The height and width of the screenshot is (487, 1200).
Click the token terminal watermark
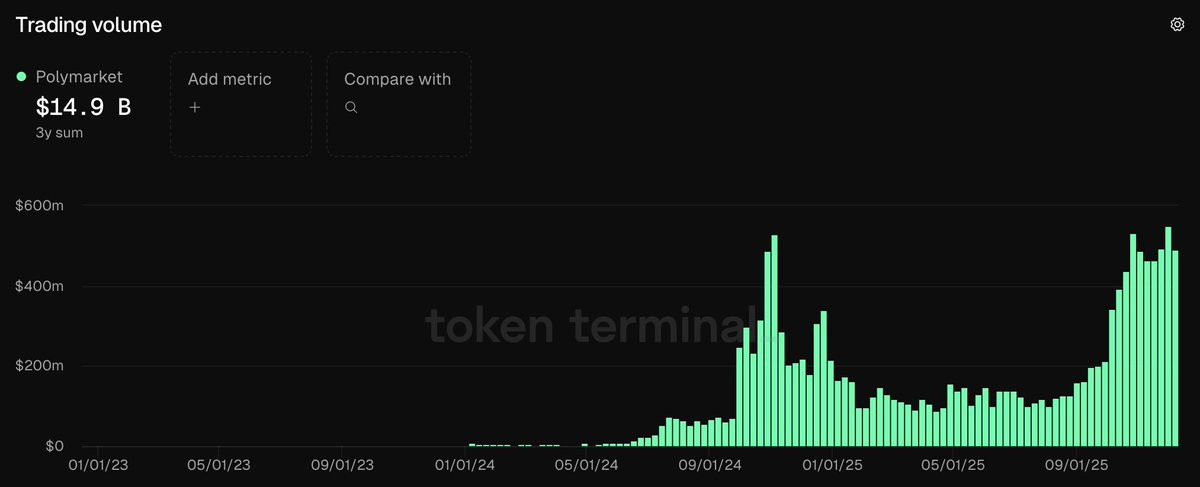tap(588, 326)
